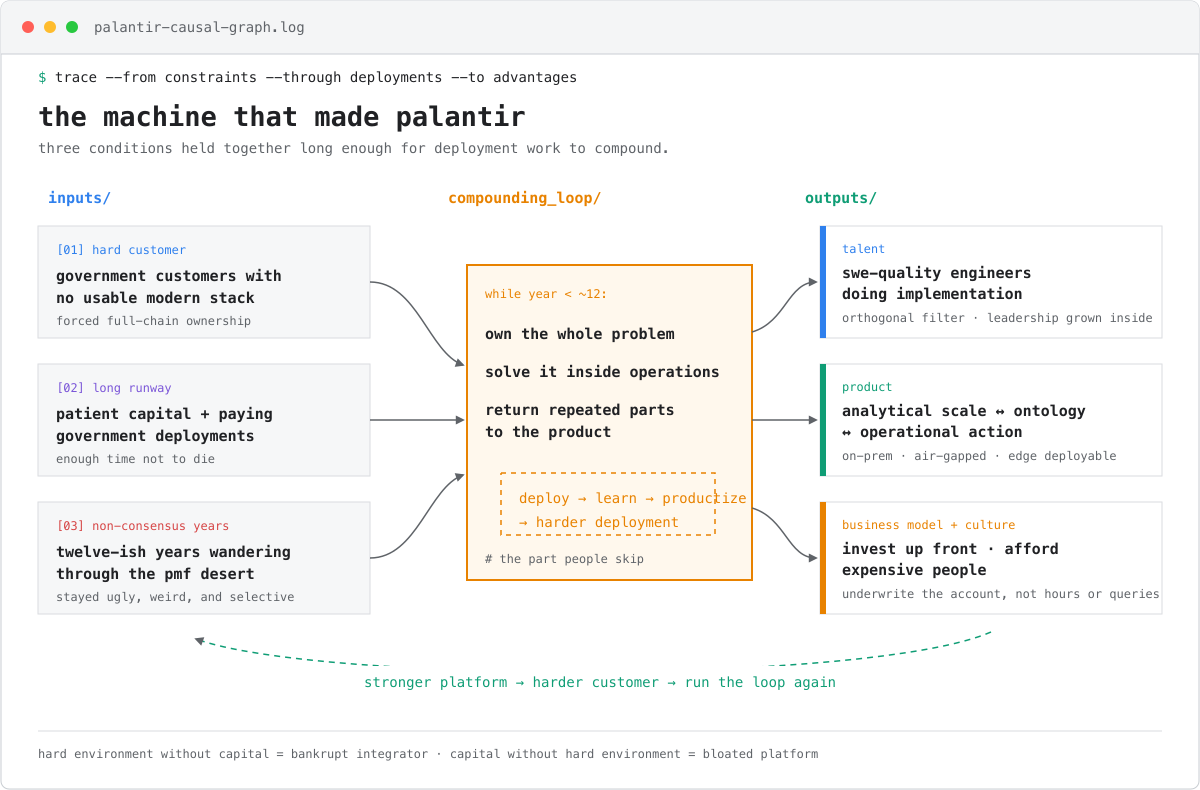
Task: Click 'return repeated parts to the product'
Action: pos(580,421)
